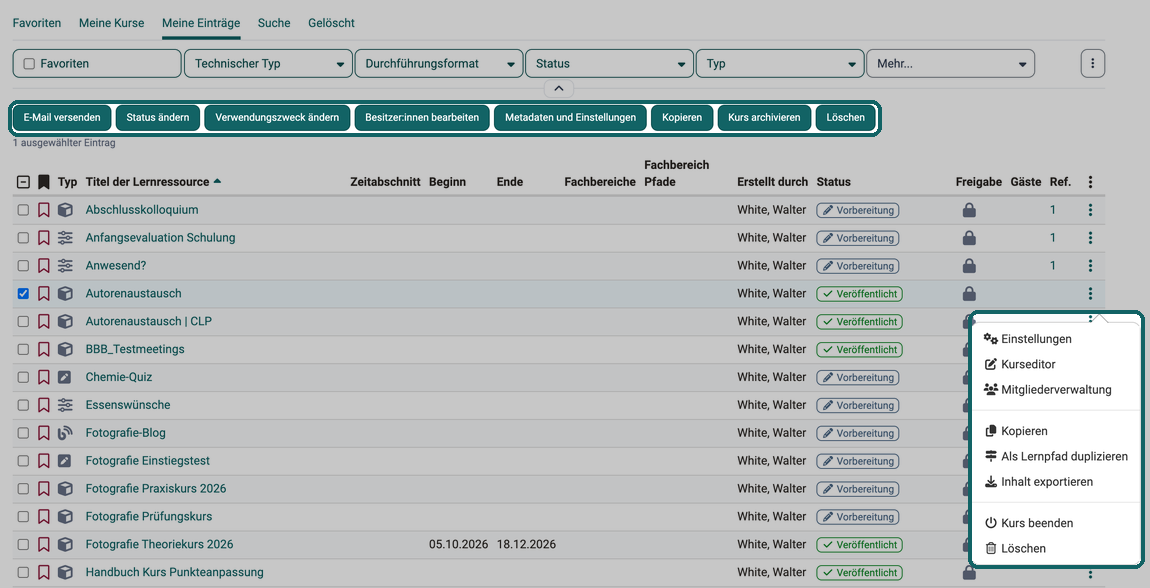Viewport: 1150px width, 588px height.
Task: Click bookmark icon for Abschlusskolloquium row
Action: [44, 210]
